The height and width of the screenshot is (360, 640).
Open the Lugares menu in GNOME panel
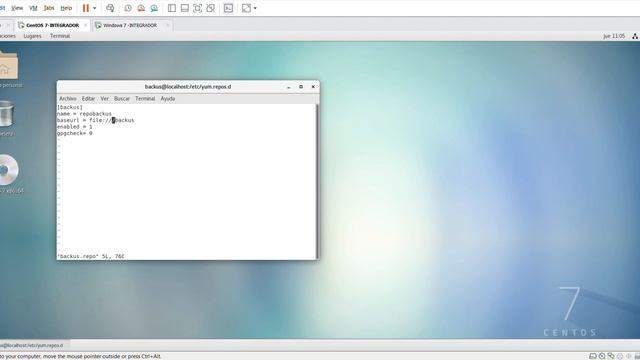point(32,36)
